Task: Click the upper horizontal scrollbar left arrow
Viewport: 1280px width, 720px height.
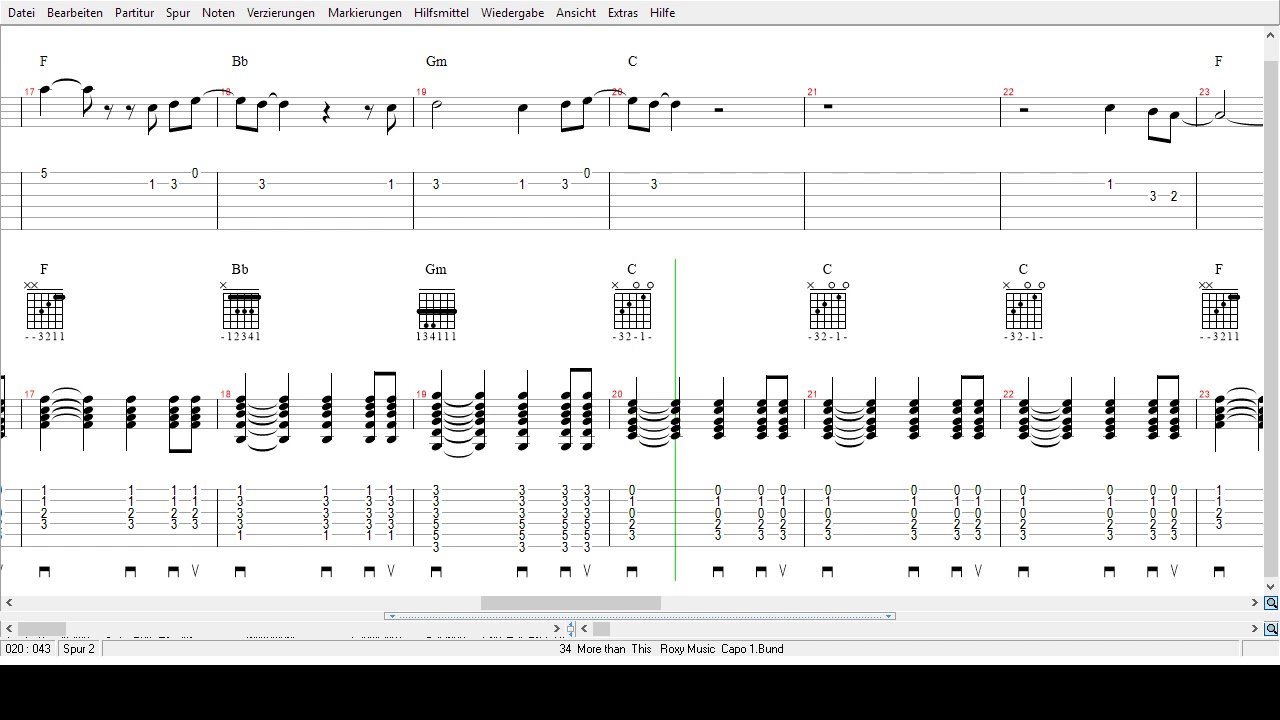Action: click(x=9, y=603)
